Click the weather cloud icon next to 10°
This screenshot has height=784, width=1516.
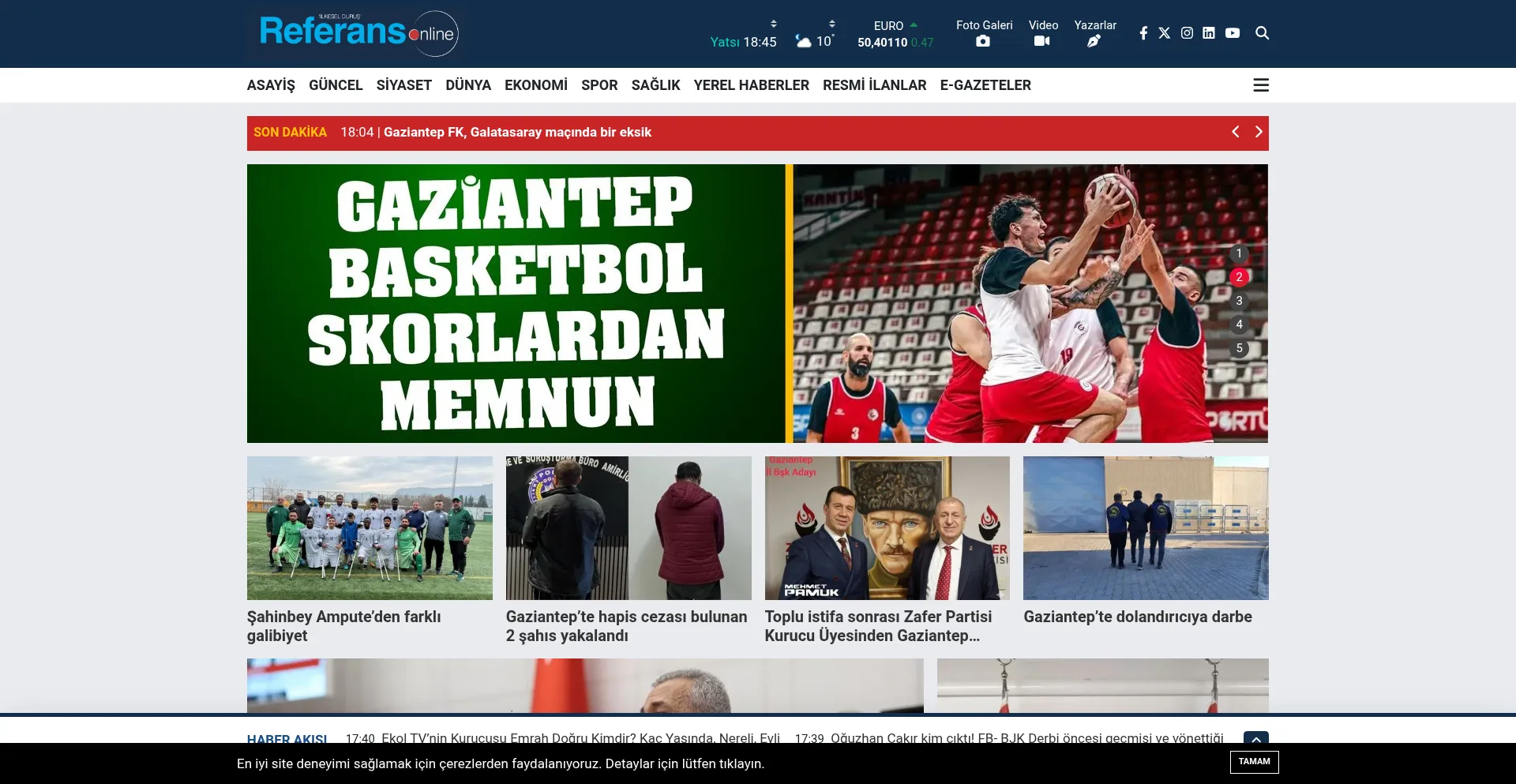tap(804, 41)
